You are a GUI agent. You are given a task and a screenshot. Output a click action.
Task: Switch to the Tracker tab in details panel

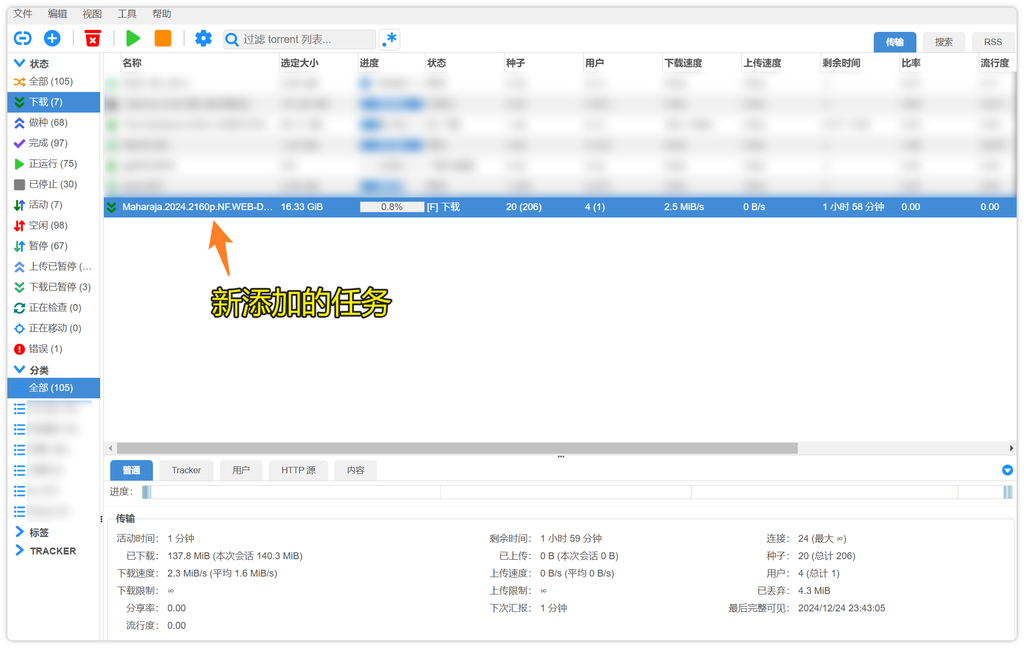click(186, 470)
